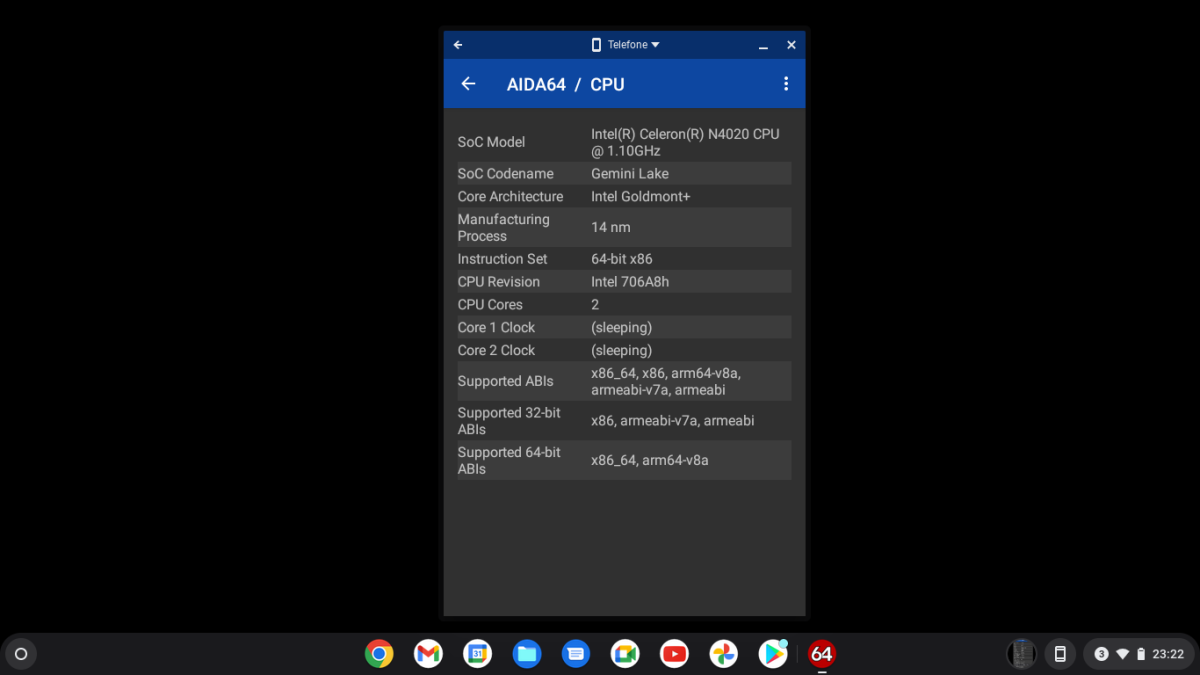Click the Wi-Fi status icon
This screenshot has width=1200, height=675.
[1122, 654]
